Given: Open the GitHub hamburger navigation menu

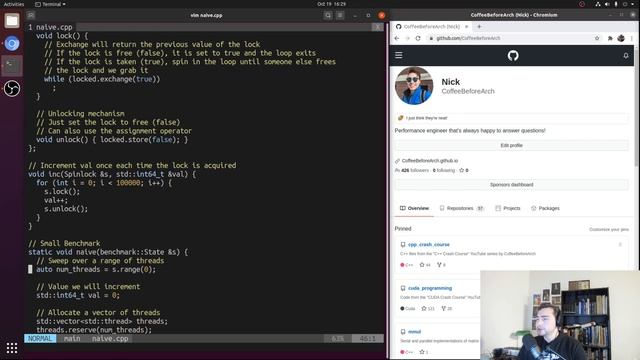Looking at the screenshot, I should [399, 55].
